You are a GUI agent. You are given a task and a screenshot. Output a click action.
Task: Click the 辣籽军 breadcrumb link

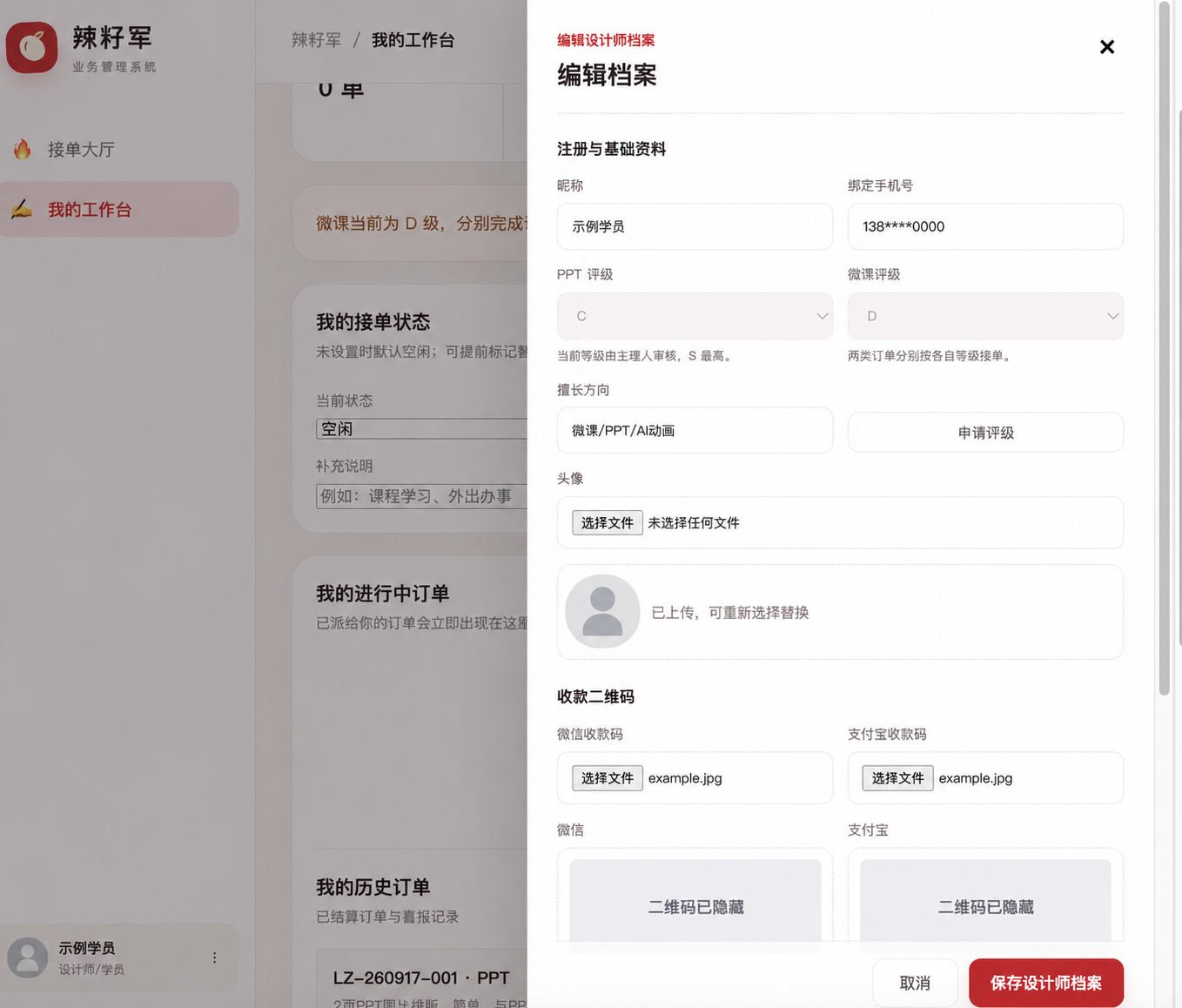pos(316,40)
